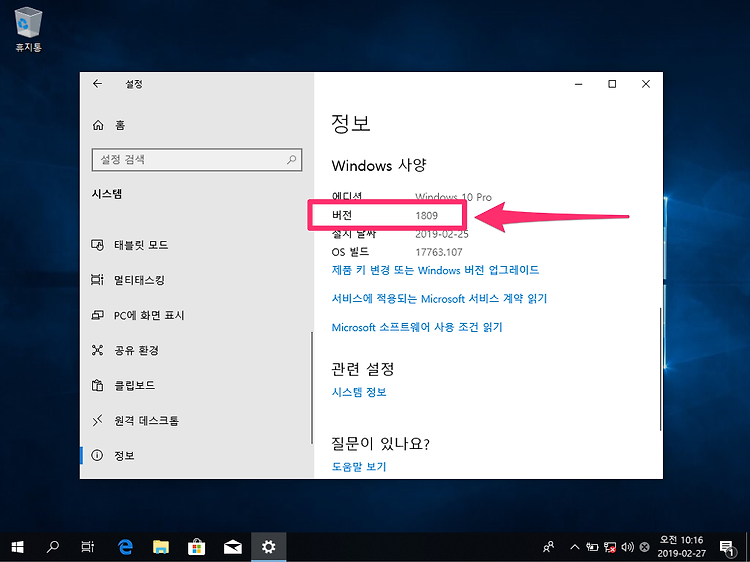The width and height of the screenshot is (750, 562).
Task: Click the Settings gear on taskbar
Action: click(x=268, y=547)
